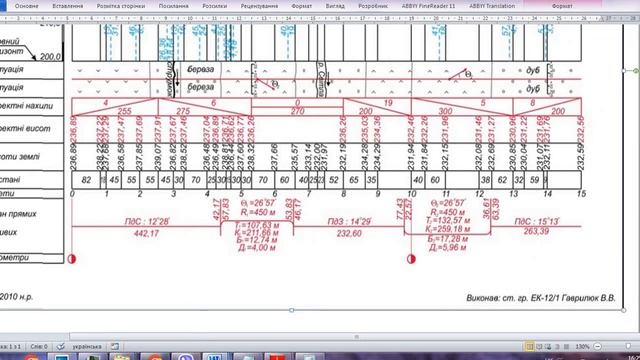
Task: Click curve parameter 'К=211,66 м'
Action: pos(257,233)
